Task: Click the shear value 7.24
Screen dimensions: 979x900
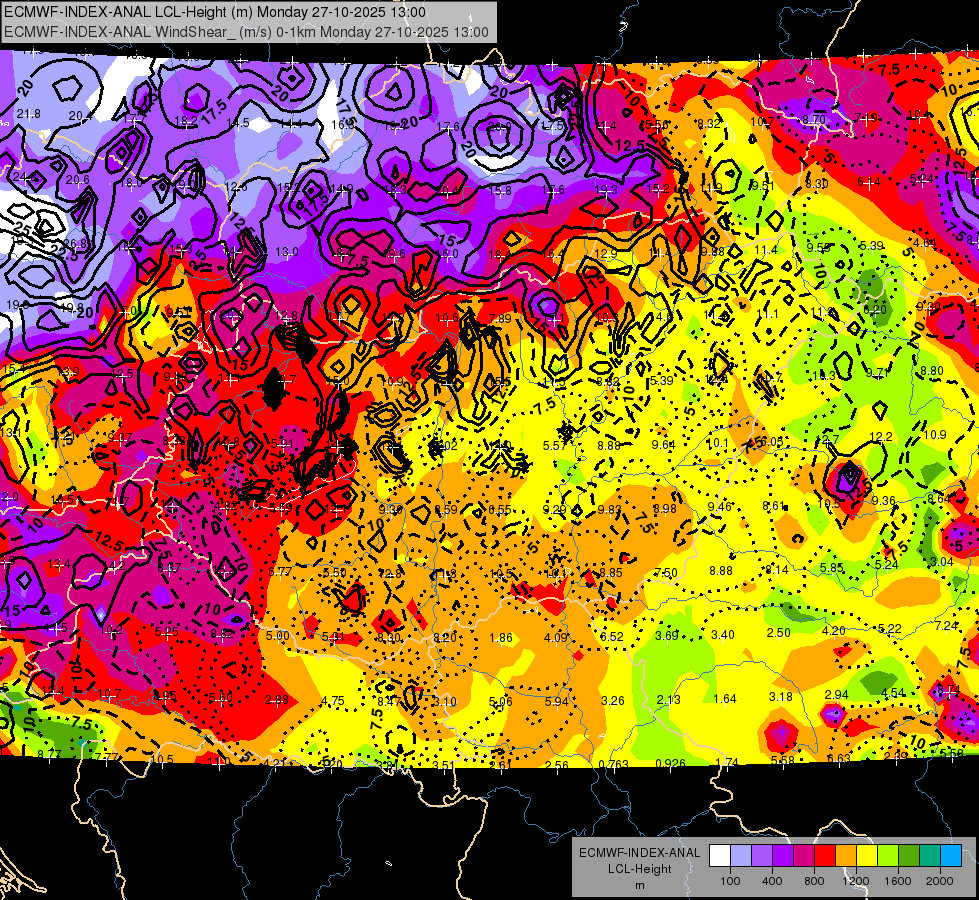Action: tap(946, 625)
